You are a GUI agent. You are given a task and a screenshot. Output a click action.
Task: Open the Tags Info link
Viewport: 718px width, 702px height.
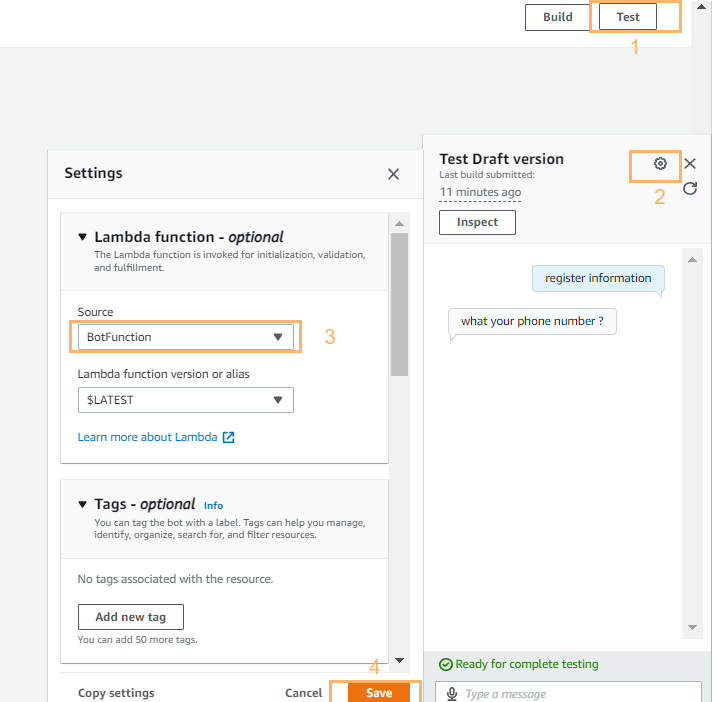pyautogui.click(x=213, y=506)
